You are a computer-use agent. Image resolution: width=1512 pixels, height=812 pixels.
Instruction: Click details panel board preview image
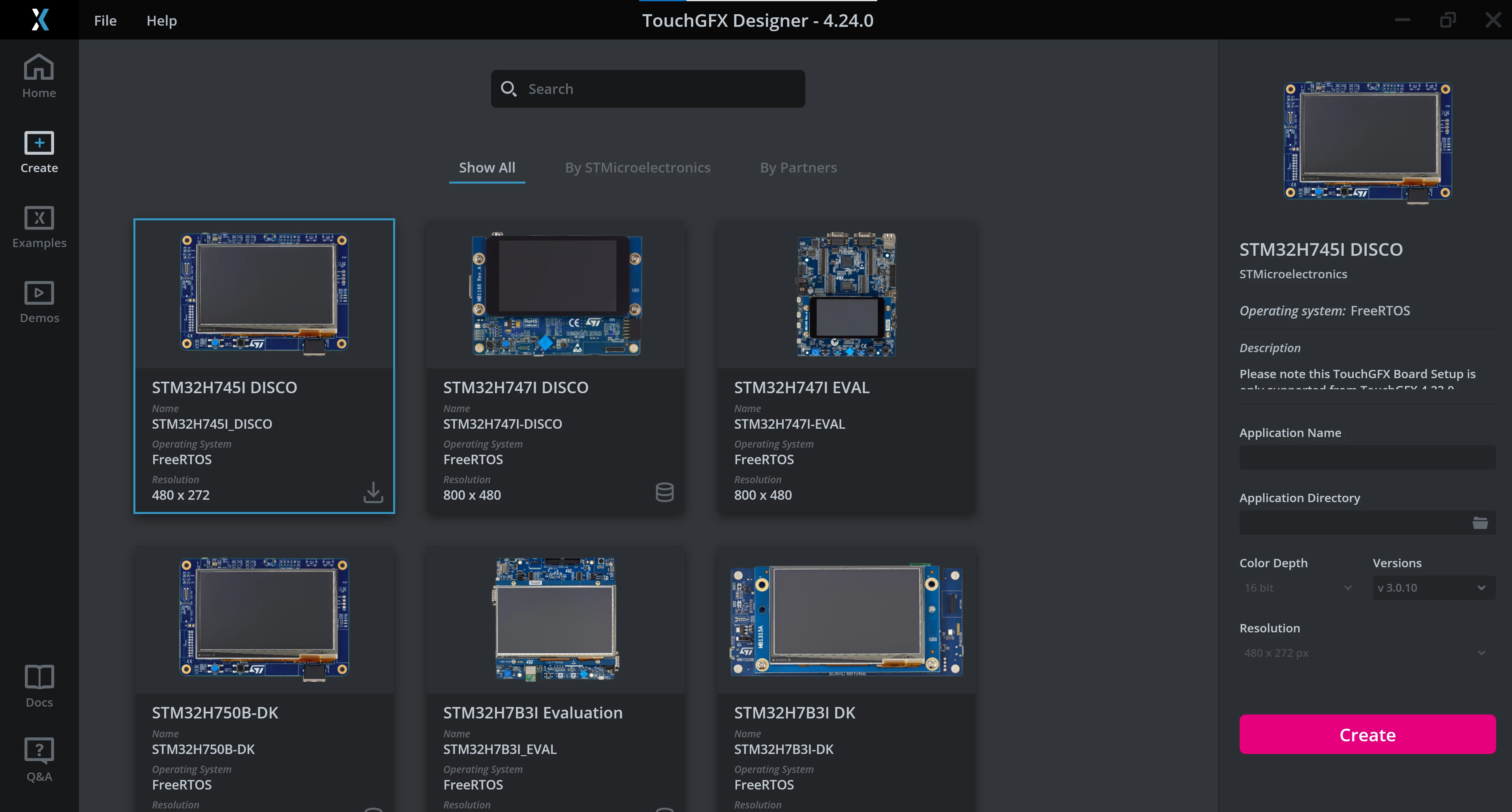point(1368,143)
